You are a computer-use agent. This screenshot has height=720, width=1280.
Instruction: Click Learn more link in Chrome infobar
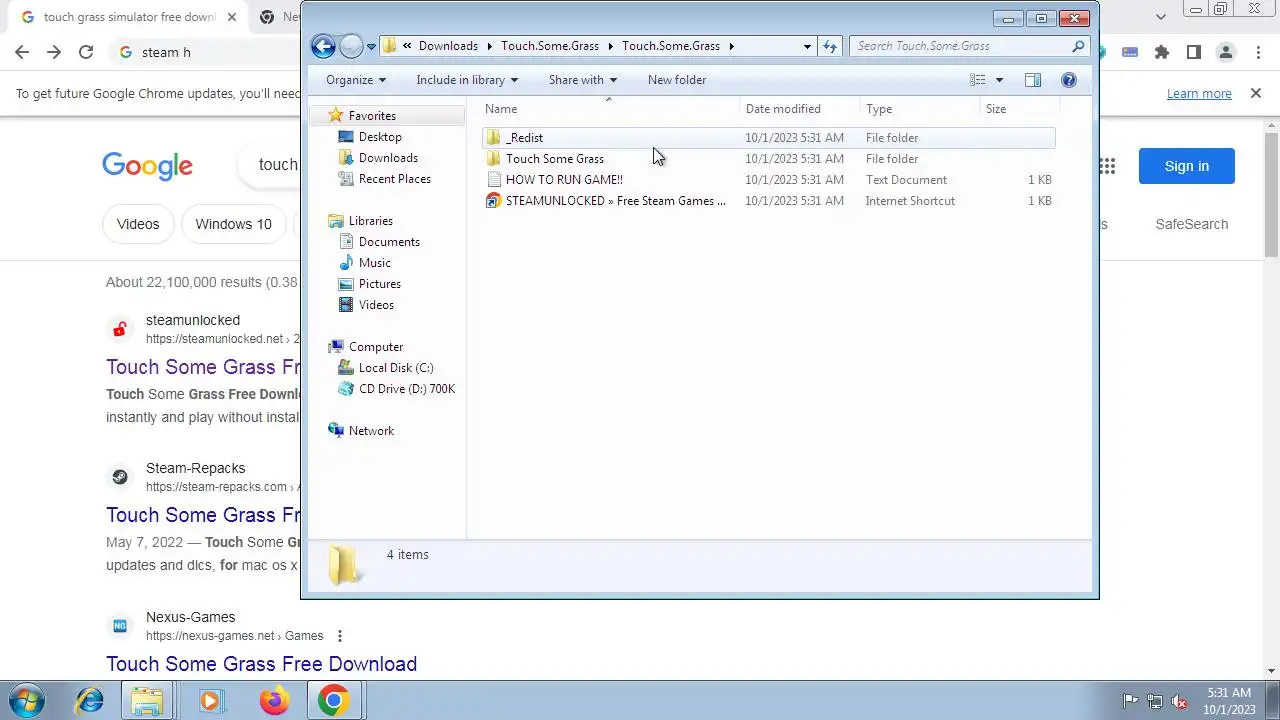(1199, 94)
